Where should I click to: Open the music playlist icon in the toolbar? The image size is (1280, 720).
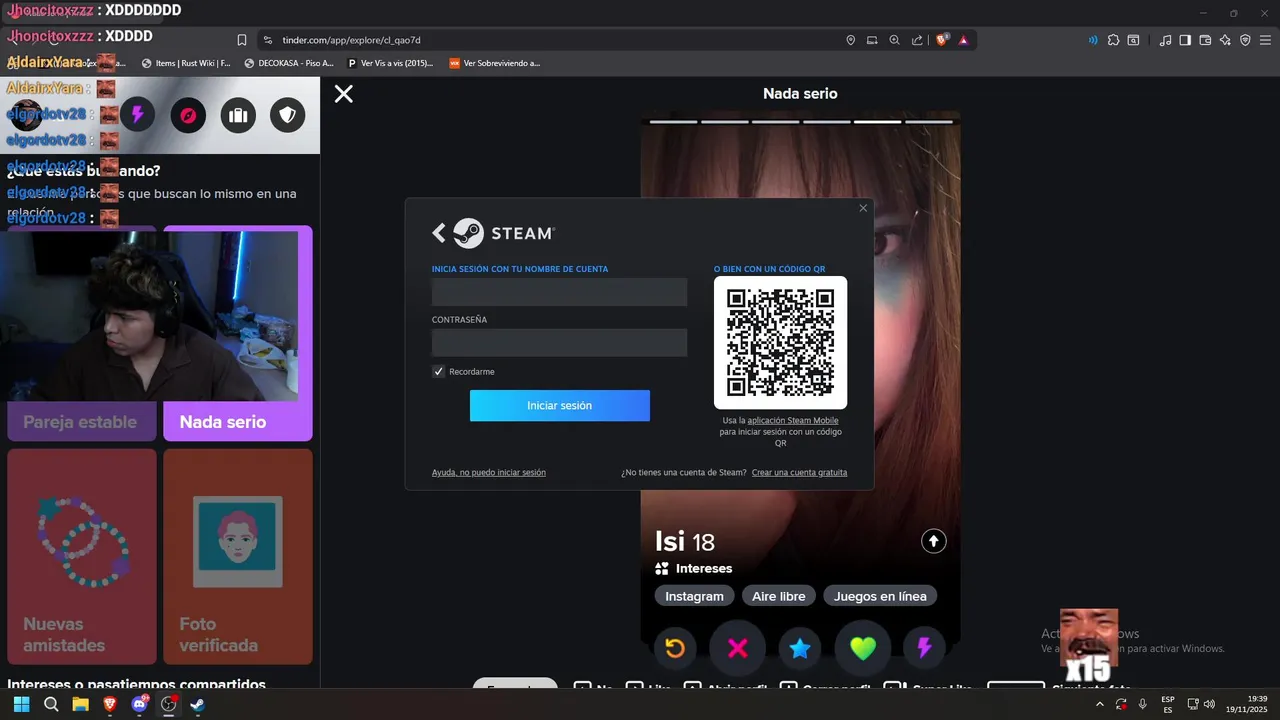1165,40
